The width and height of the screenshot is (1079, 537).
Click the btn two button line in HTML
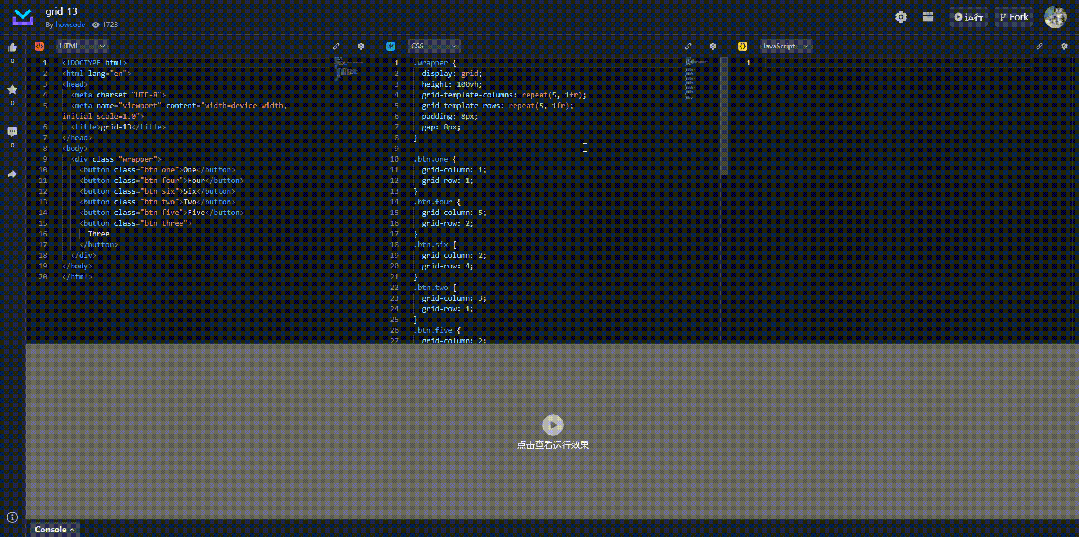(x=158, y=202)
